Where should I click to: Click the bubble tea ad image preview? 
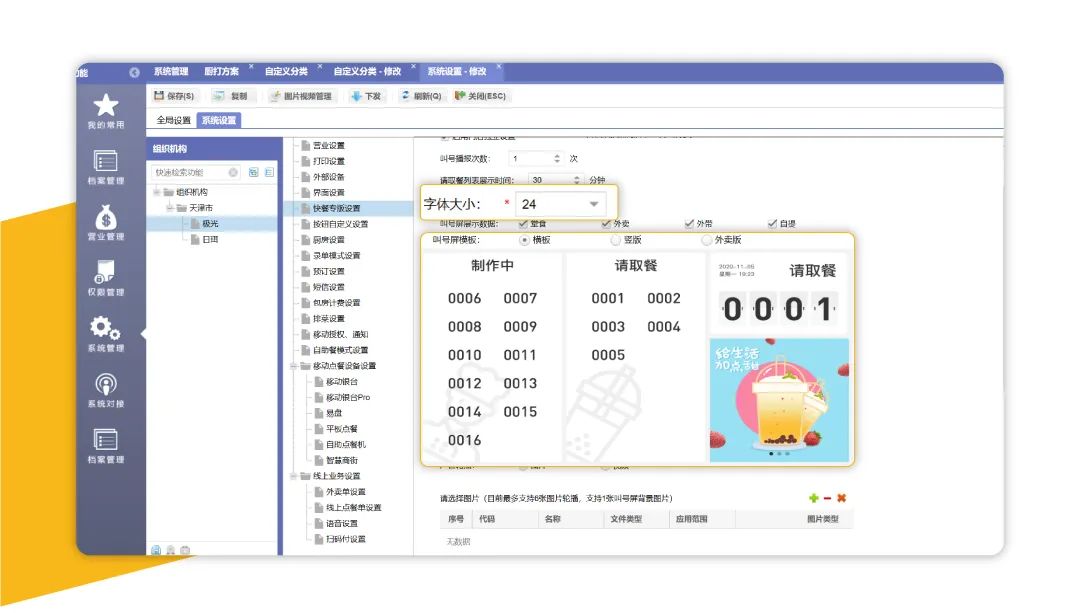point(779,400)
